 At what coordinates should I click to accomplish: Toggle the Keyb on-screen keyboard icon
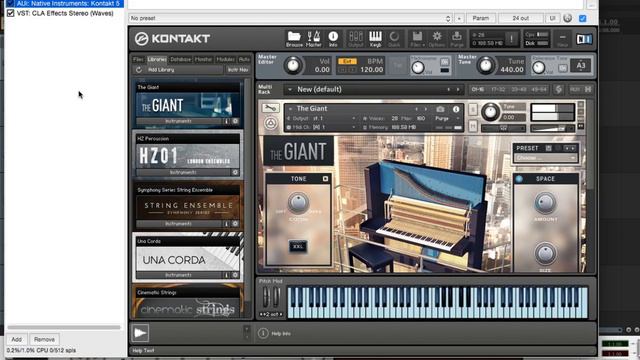click(375, 39)
